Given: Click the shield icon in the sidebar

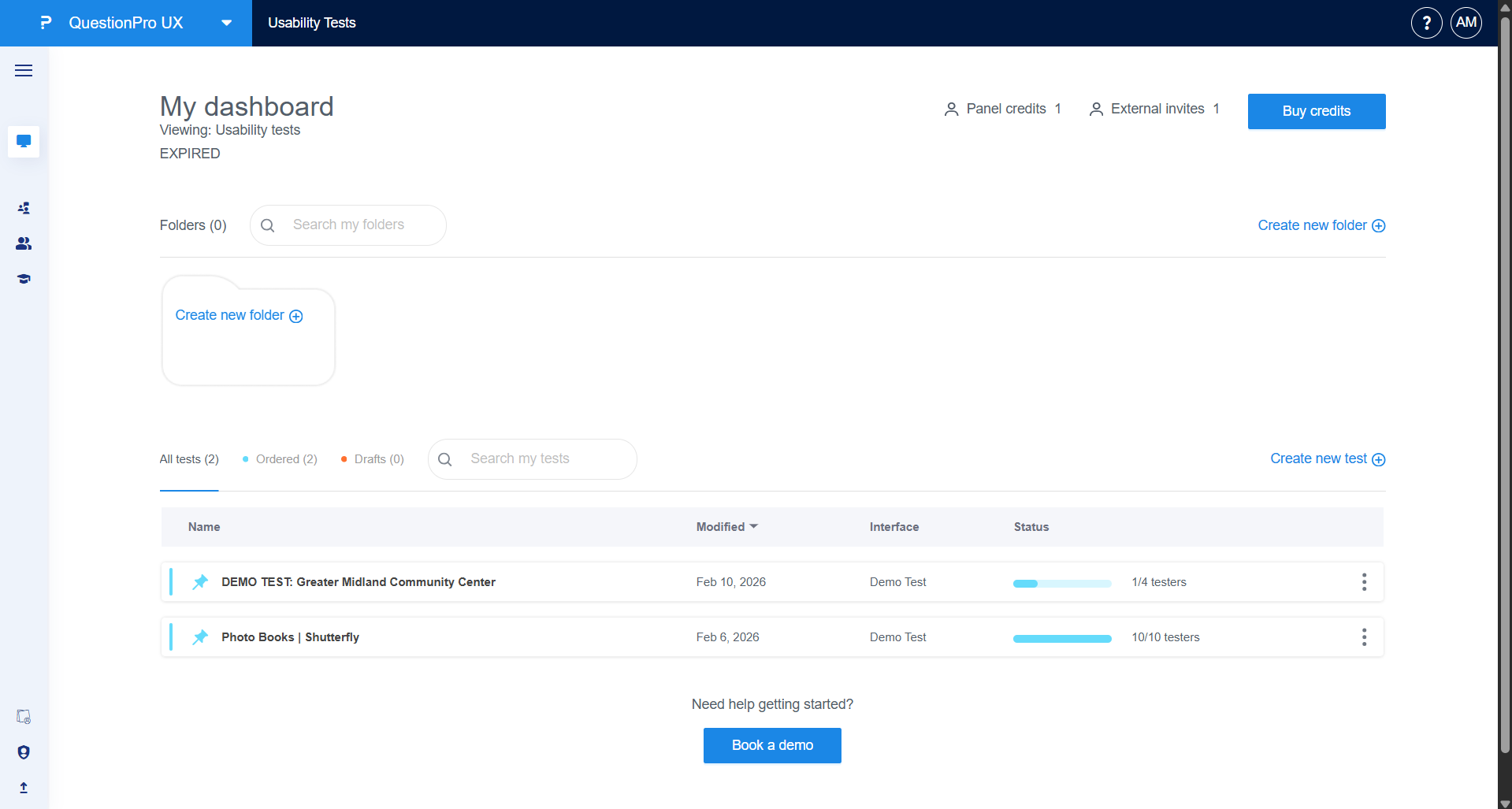Looking at the screenshot, I should click(24, 752).
